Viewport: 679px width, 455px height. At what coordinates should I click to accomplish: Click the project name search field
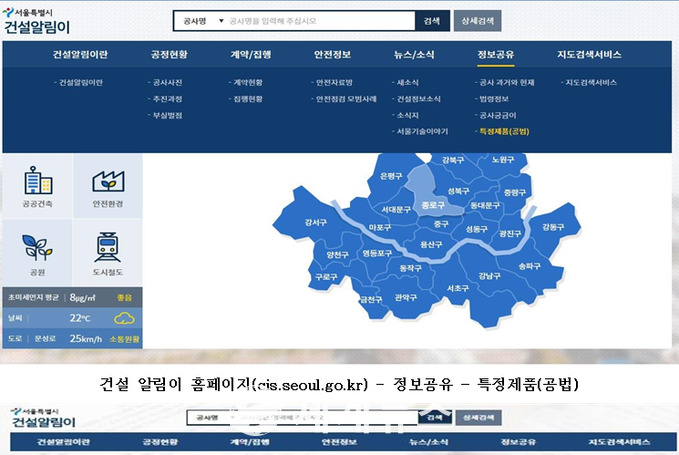pos(318,20)
